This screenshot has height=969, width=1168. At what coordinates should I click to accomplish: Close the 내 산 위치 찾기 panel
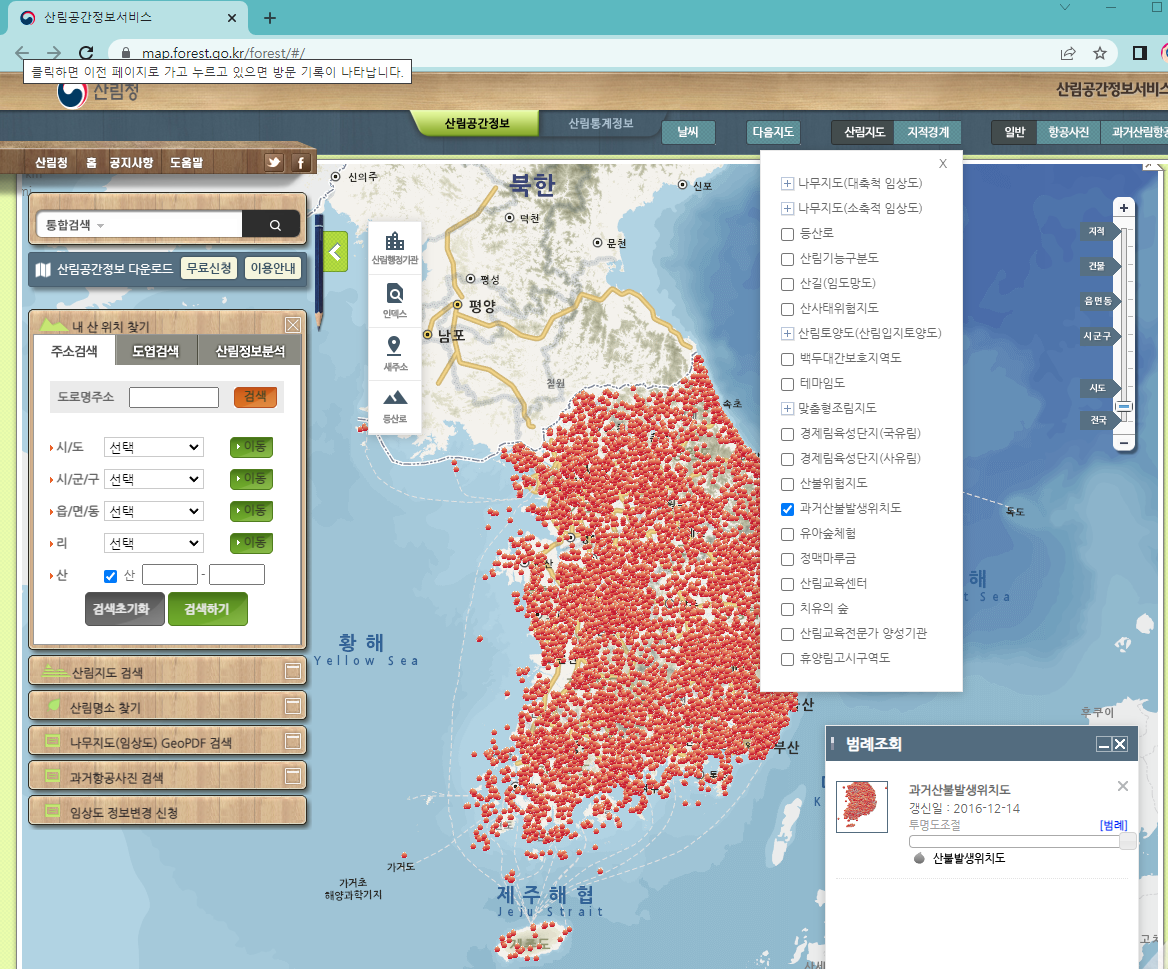coord(293,325)
